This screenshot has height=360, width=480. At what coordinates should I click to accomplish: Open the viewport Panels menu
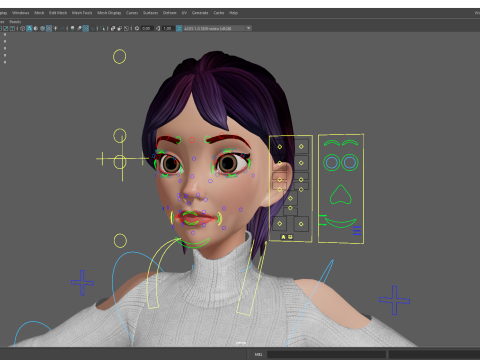pos(15,22)
